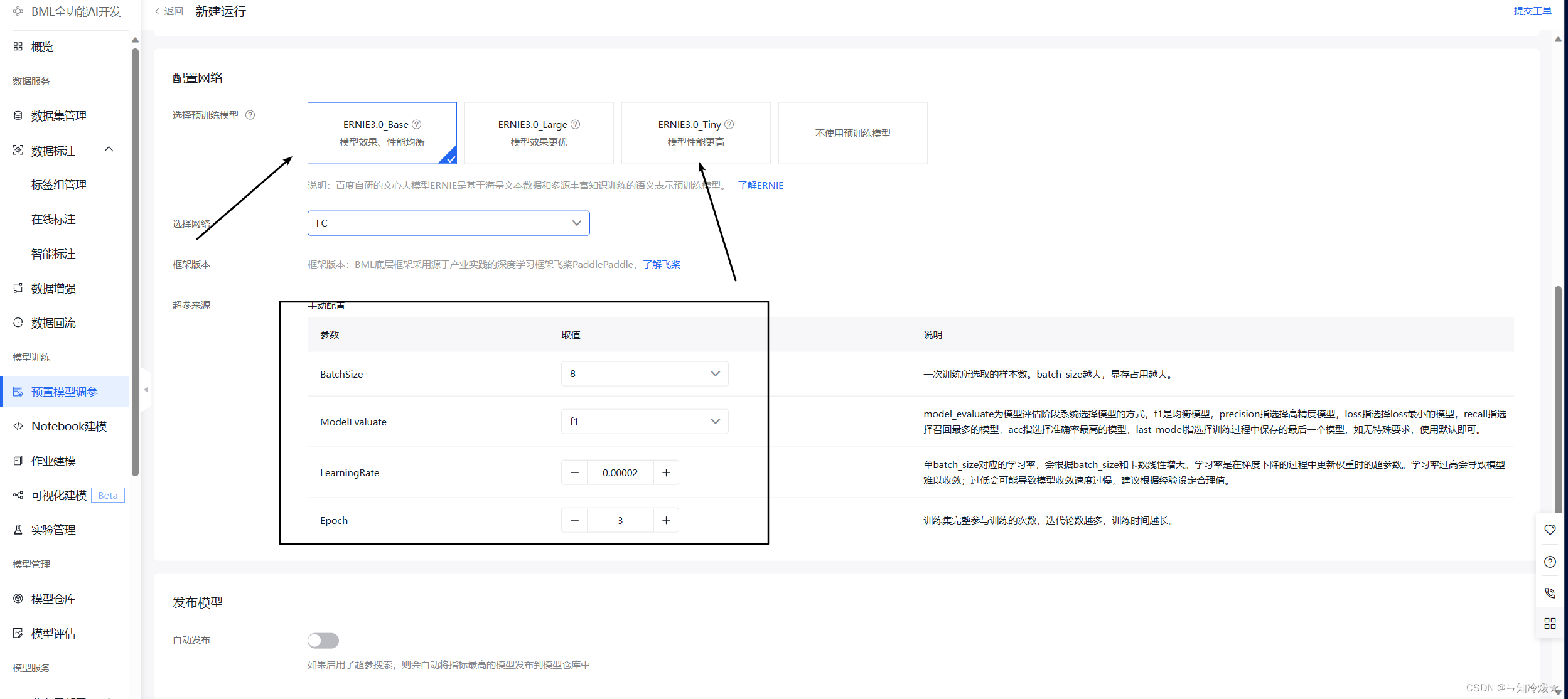Open the BatchSize dropdown

(645, 374)
